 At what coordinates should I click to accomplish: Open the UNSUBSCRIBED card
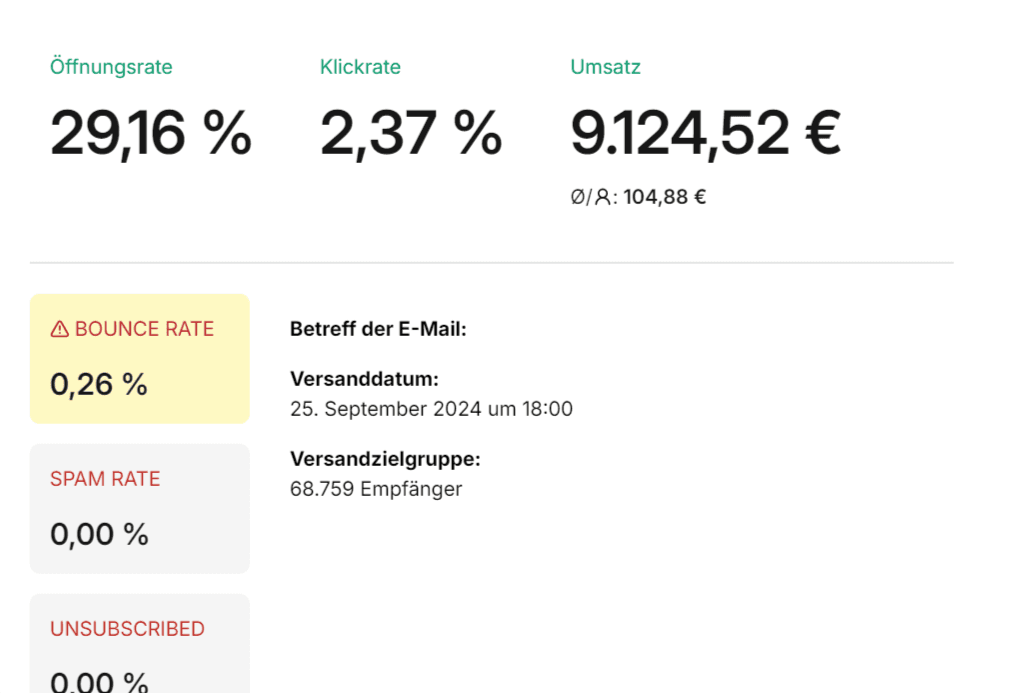(140, 643)
